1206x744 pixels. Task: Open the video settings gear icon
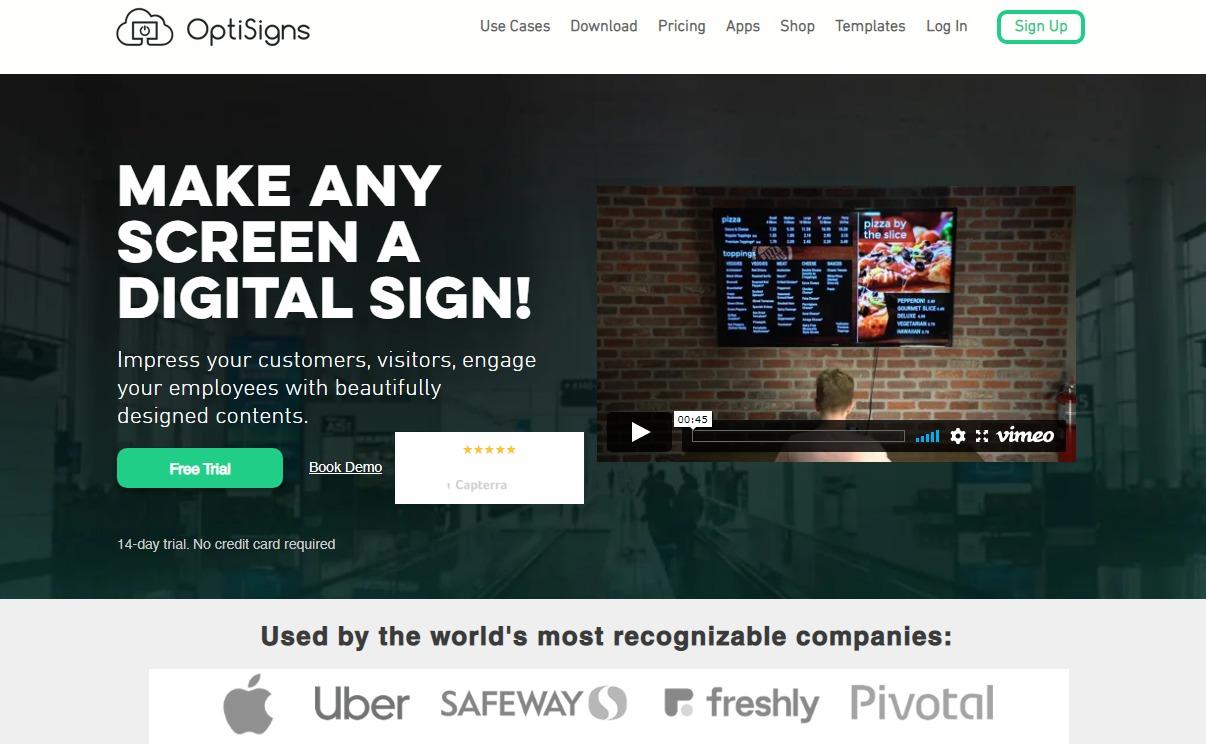958,436
